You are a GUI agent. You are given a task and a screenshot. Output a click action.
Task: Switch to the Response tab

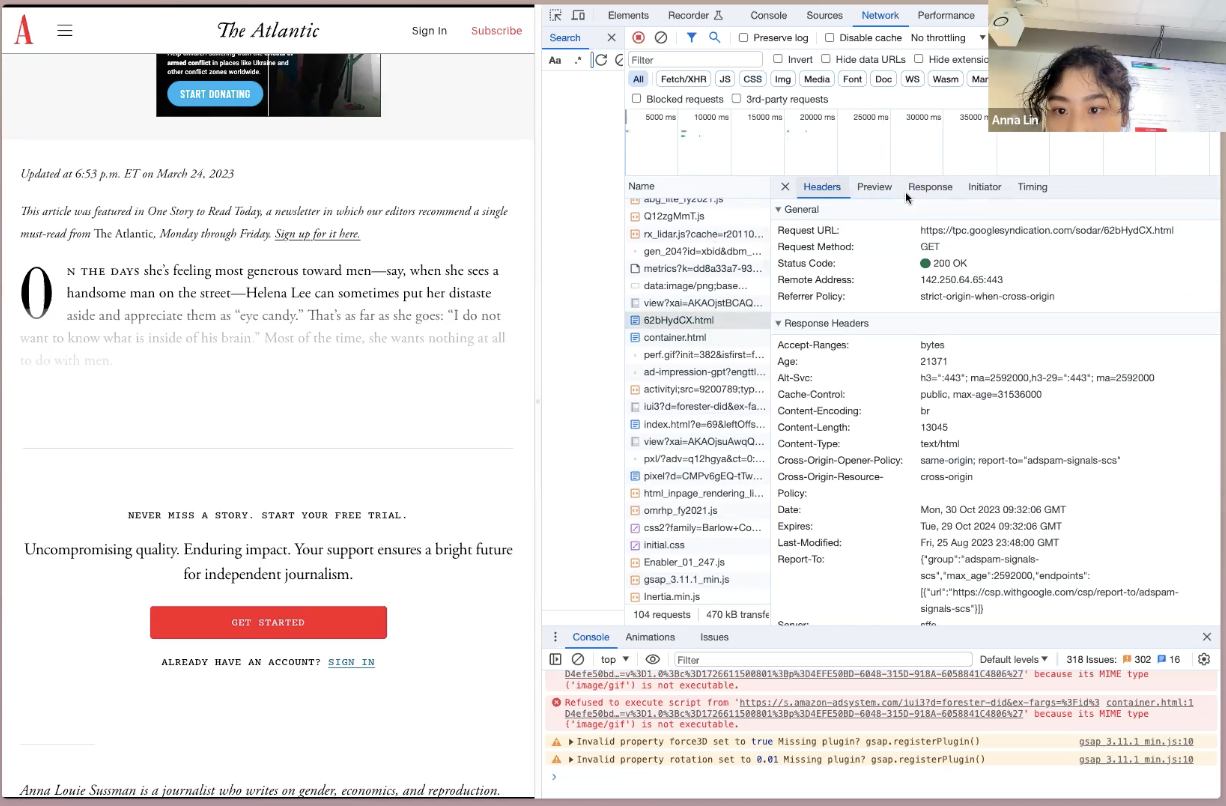pyautogui.click(x=929, y=187)
